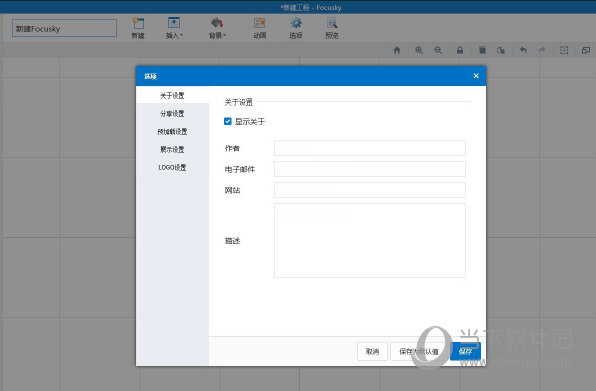The width and height of the screenshot is (596, 391).
Task: Click the 取消 (Cancel) button
Action: [372, 351]
